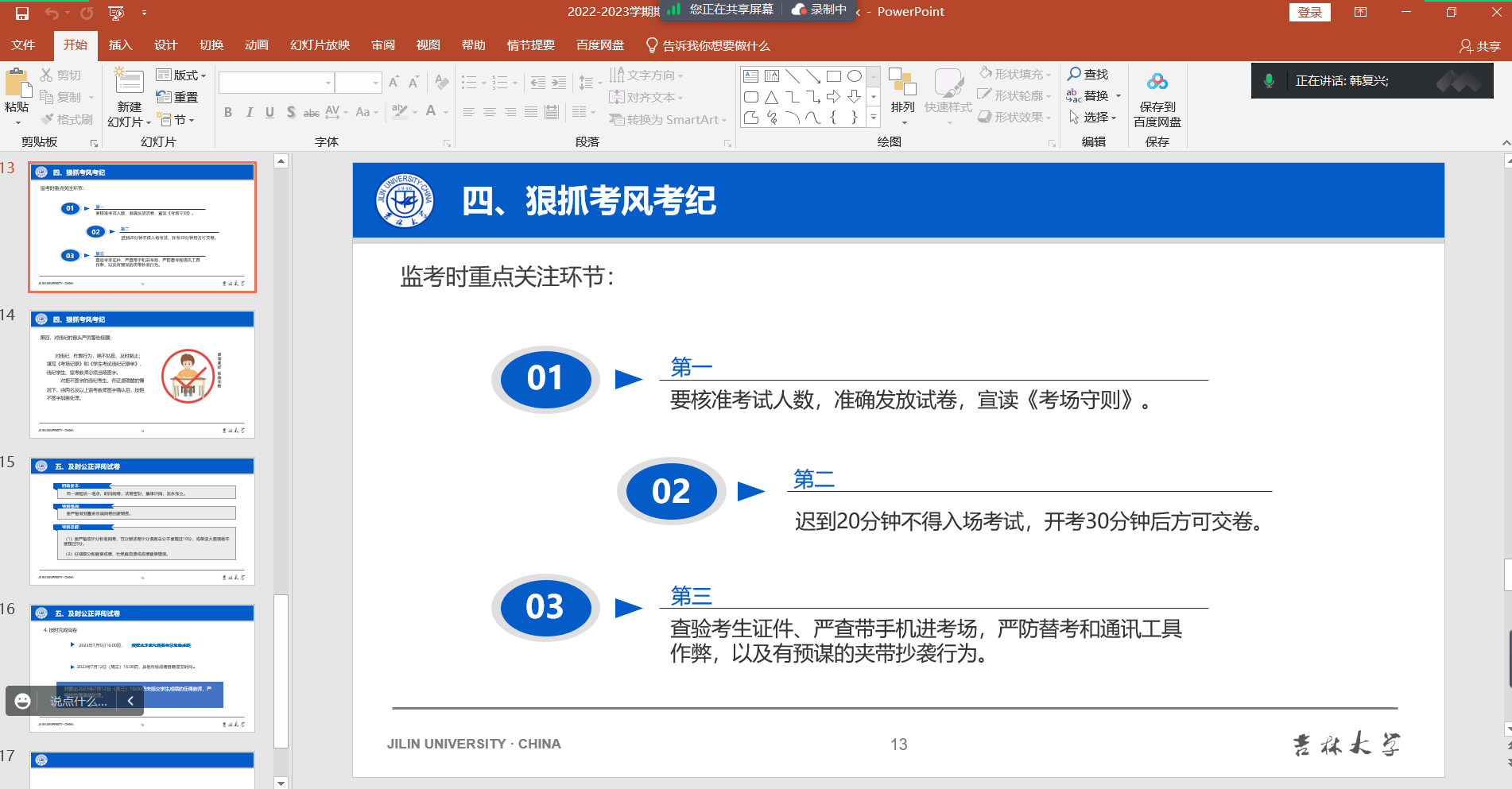Choose the triangle shape in shapes gallery
This screenshot has width=1512, height=789.
[x=771, y=97]
